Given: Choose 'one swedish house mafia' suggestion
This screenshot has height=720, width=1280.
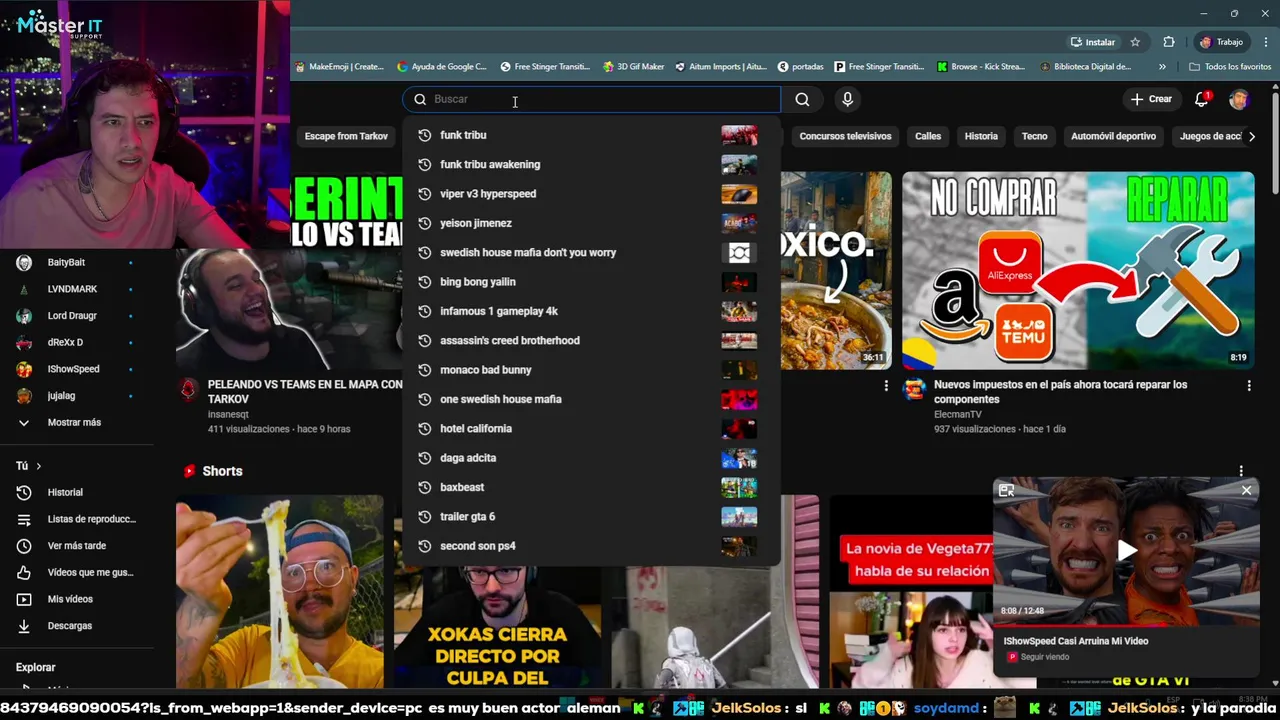Looking at the screenshot, I should [590, 399].
